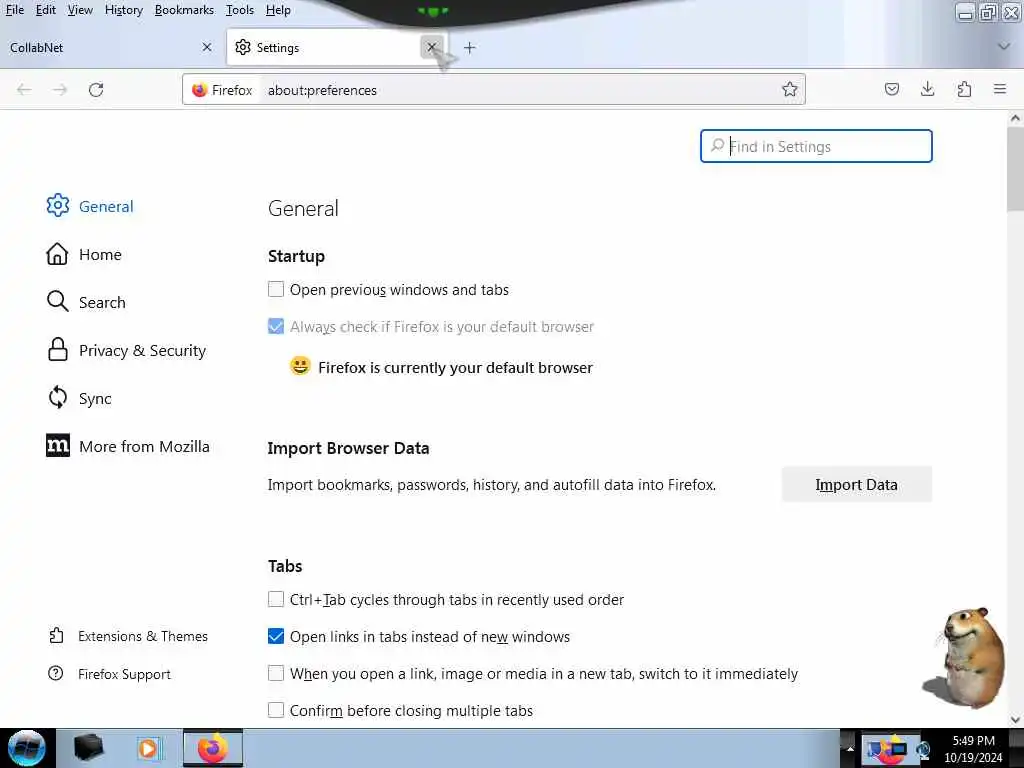Viewport: 1024px width, 768px height.
Task: Open Extensions & Themes link
Action: click(x=129, y=636)
